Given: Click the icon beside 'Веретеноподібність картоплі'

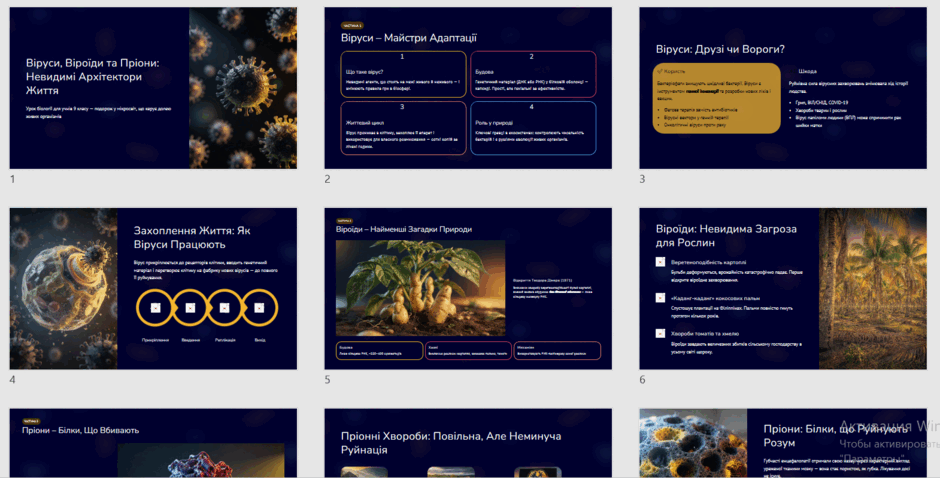Looking at the screenshot, I should (x=660, y=261).
